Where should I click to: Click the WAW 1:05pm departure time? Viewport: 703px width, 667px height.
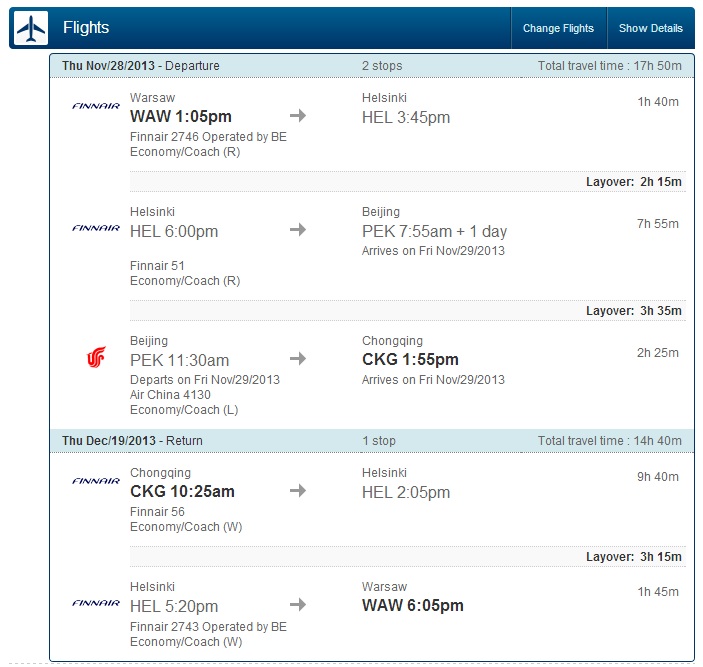[x=181, y=117]
